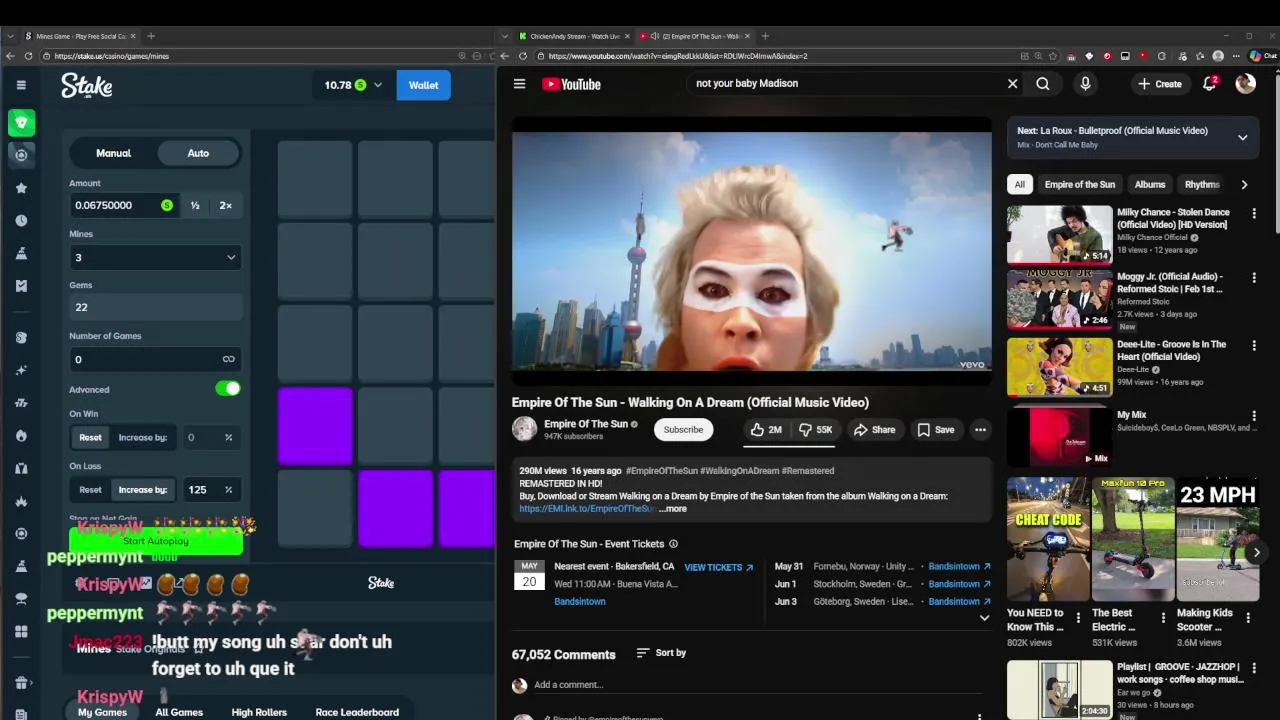
Task: Open Deee-Lite Groove Is In The Heart thumbnail
Action: click(1059, 367)
